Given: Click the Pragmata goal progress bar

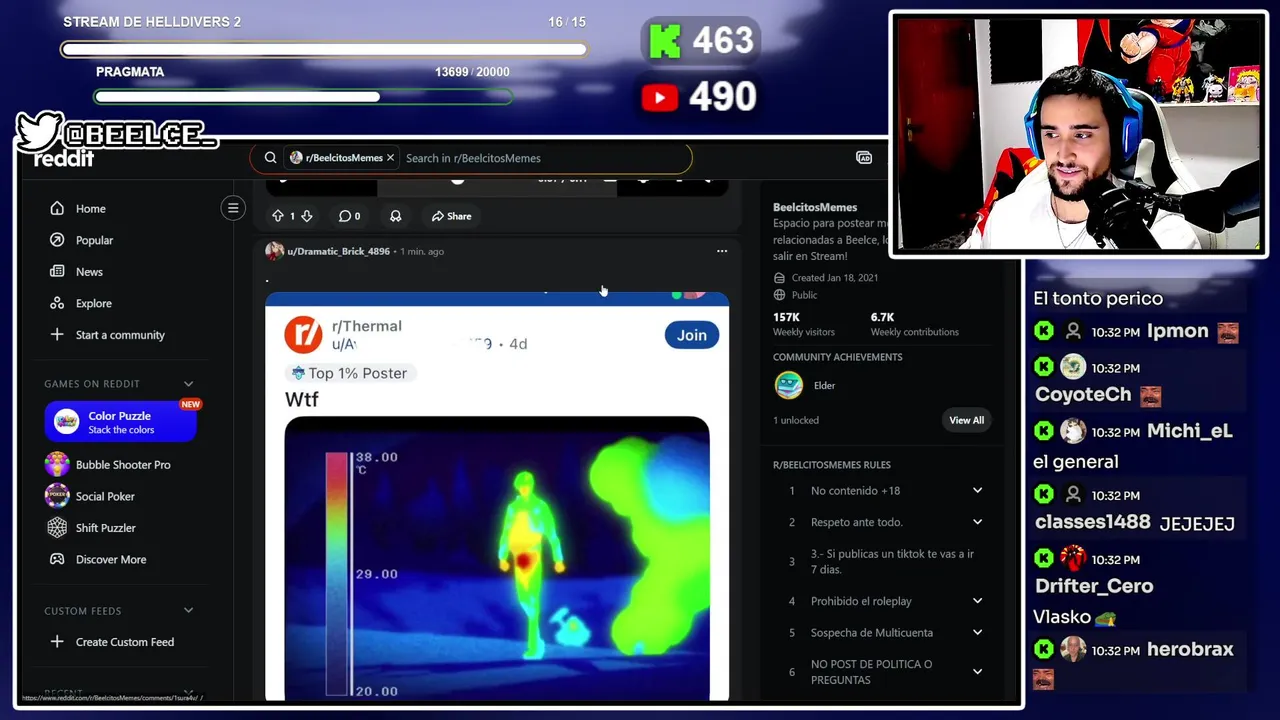Looking at the screenshot, I should click(x=303, y=97).
